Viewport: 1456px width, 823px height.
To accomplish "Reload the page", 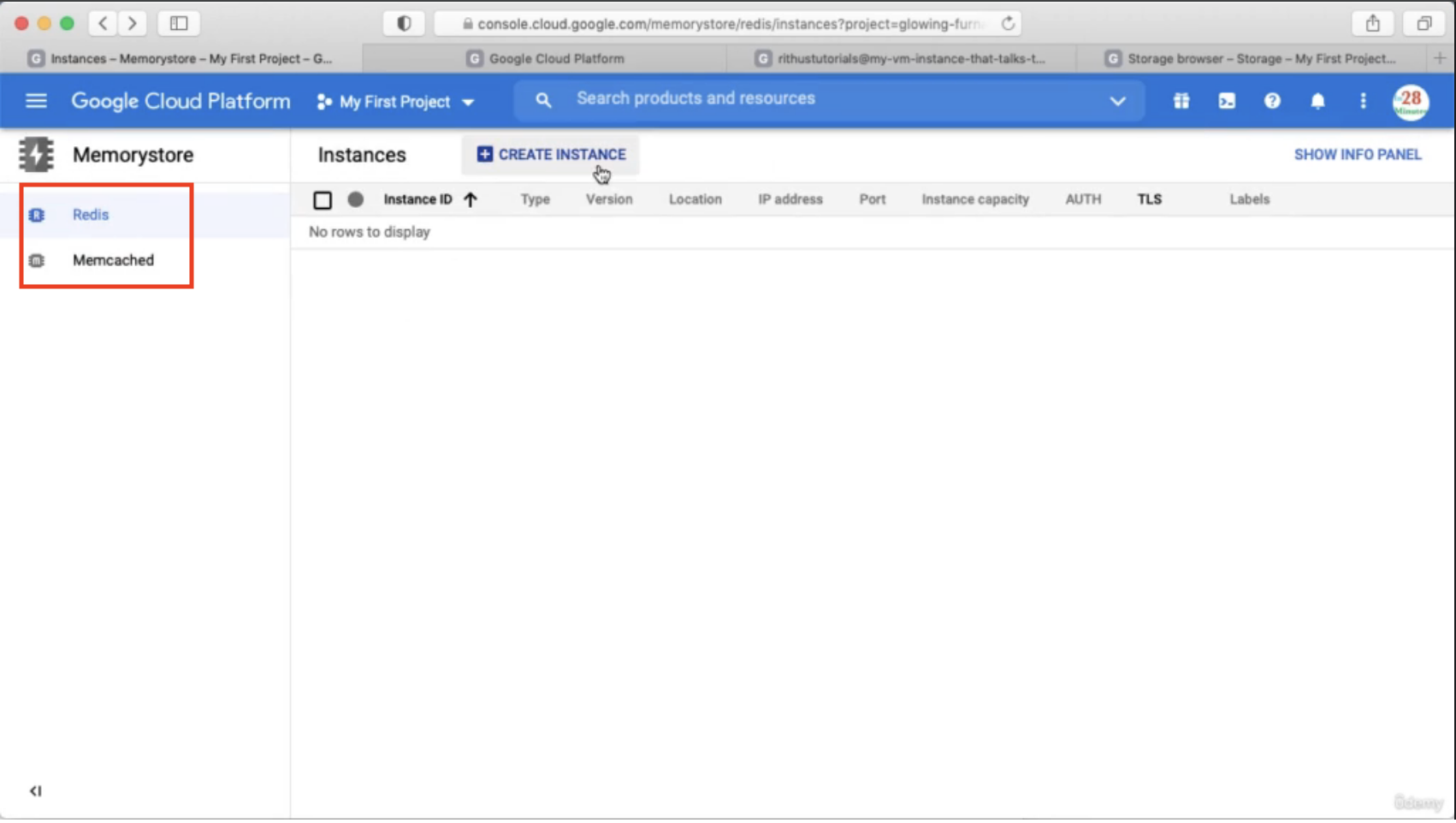I will (x=1008, y=24).
